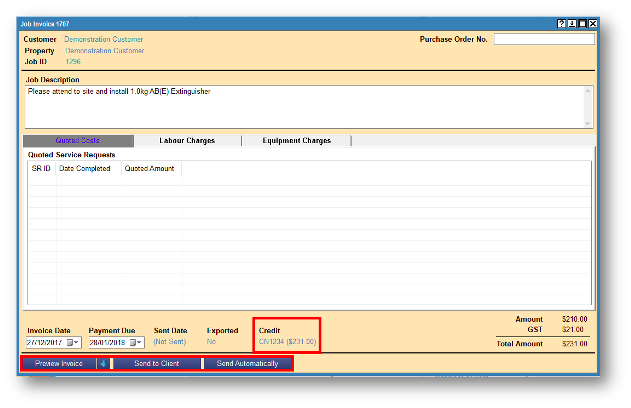The height and width of the screenshot is (408, 631).
Task: Click the Amount value $210.00
Action: coord(575,319)
